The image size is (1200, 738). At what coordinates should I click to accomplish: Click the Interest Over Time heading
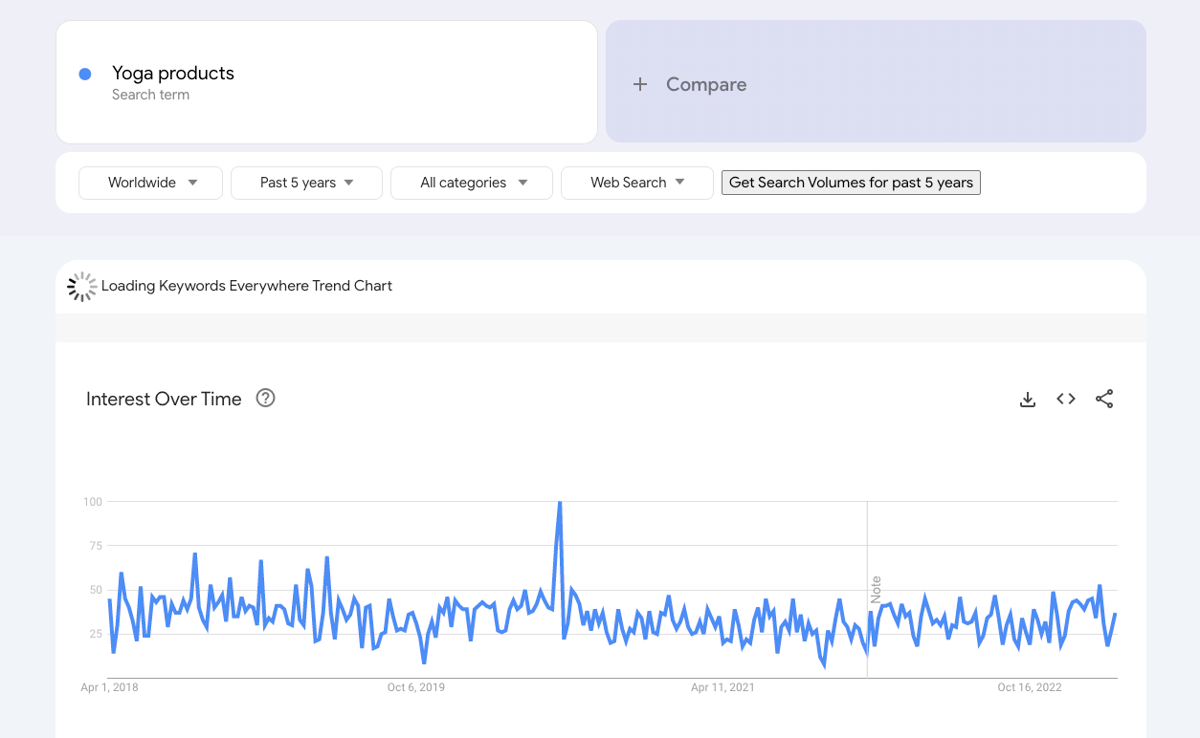(x=164, y=399)
